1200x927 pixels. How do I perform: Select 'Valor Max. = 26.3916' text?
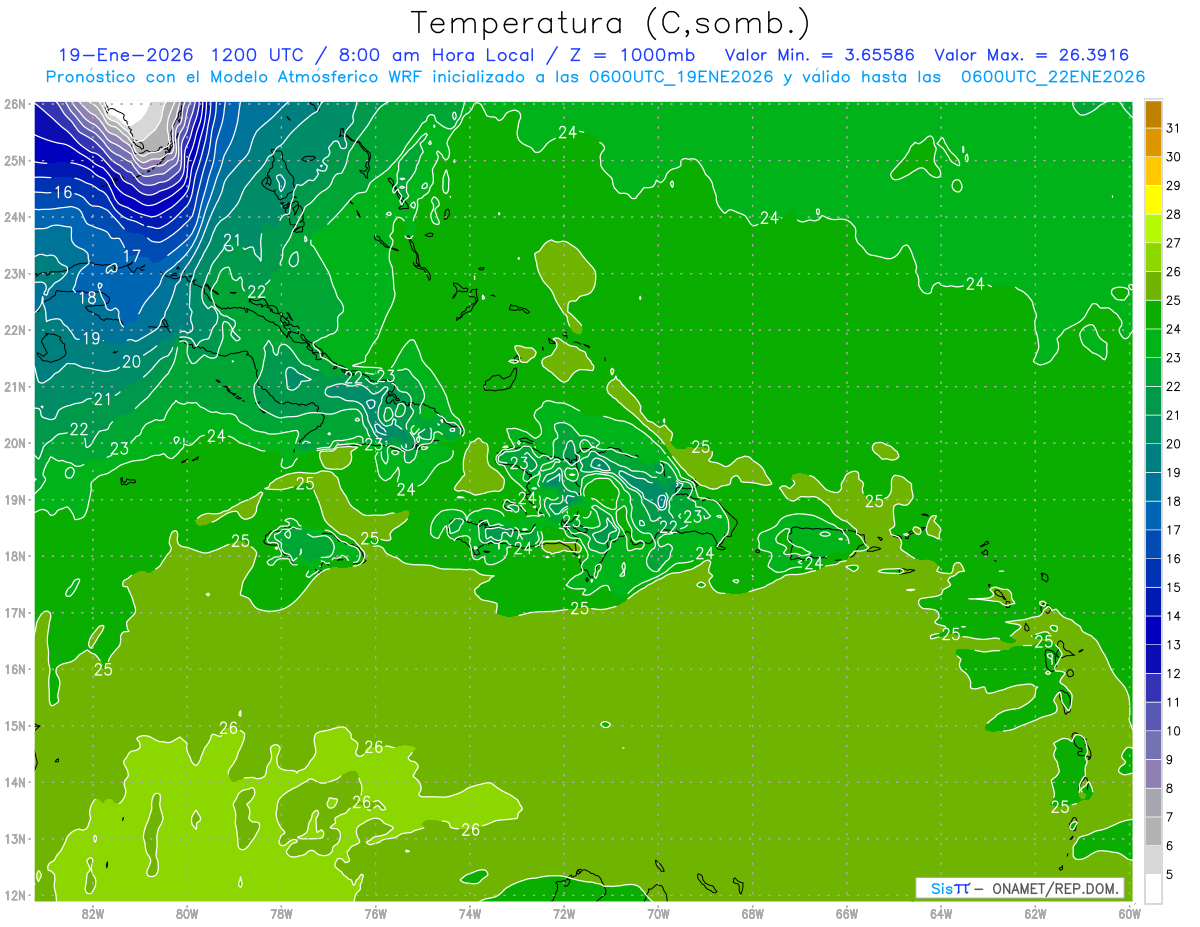tap(1032, 55)
